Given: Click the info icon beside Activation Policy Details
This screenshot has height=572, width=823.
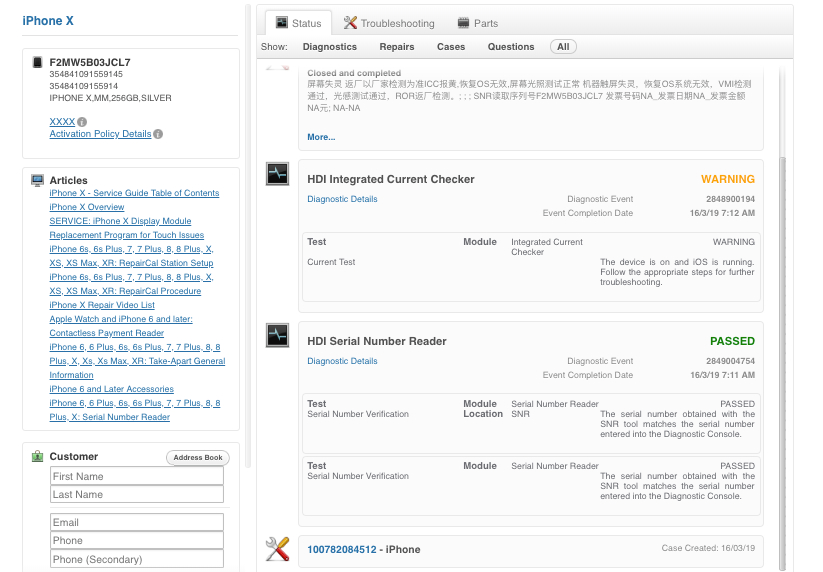Looking at the screenshot, I should (x=158, y=134).
